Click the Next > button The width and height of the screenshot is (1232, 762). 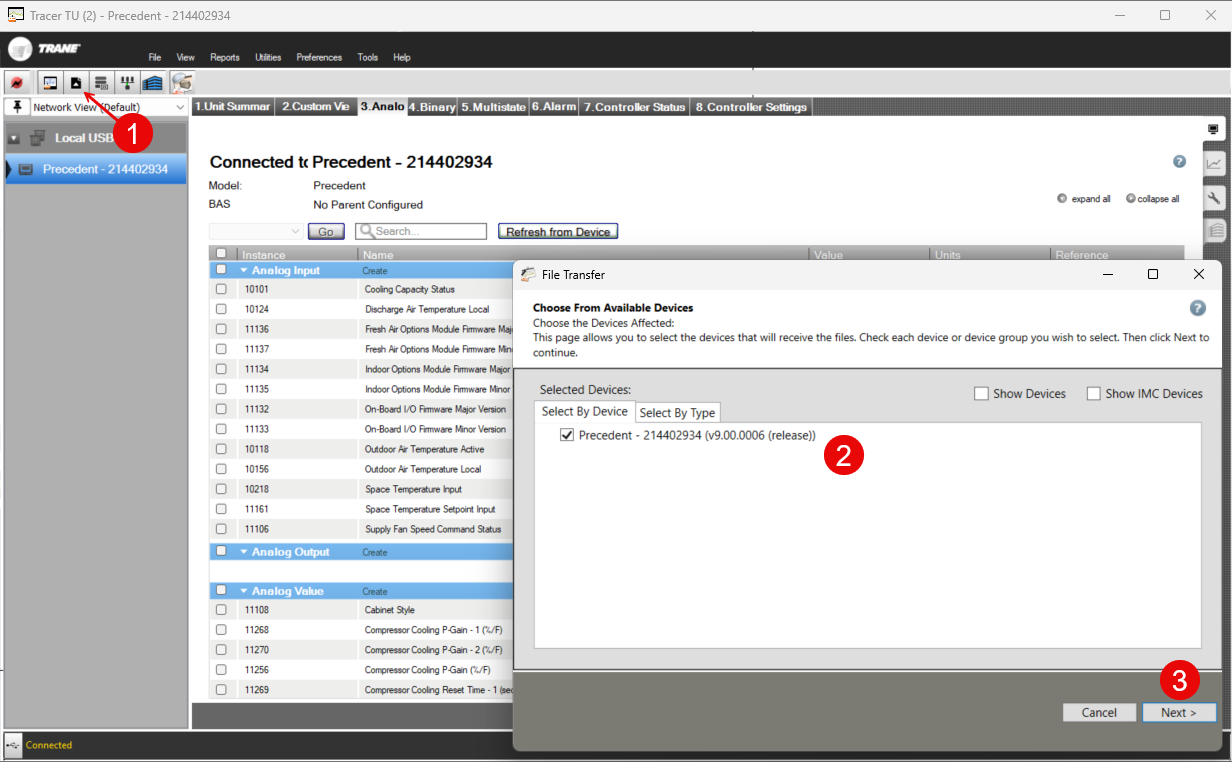coord(1179,712)
